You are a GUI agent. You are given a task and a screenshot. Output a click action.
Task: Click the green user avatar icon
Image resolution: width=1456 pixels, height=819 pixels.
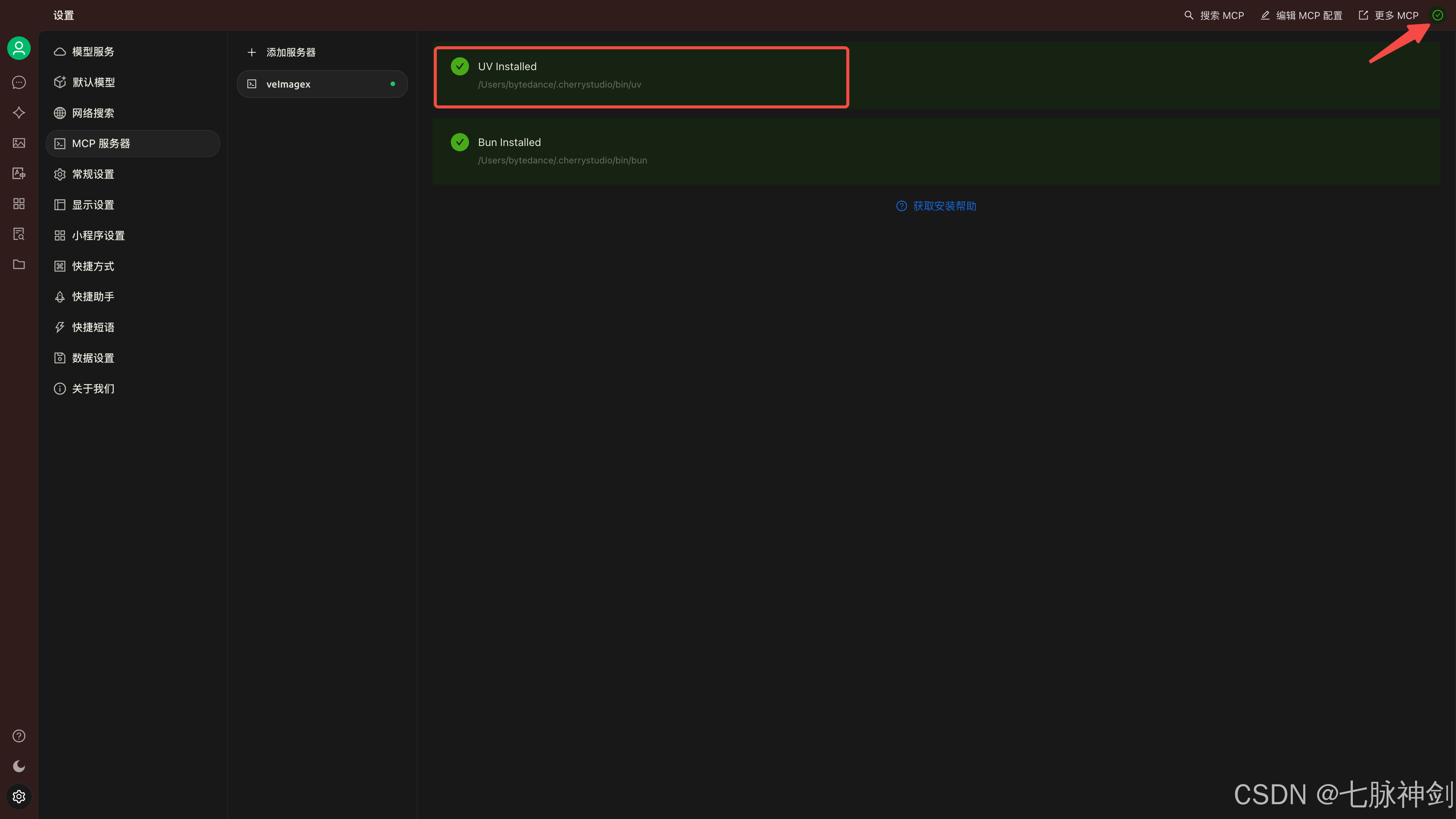tap(19, 48)
